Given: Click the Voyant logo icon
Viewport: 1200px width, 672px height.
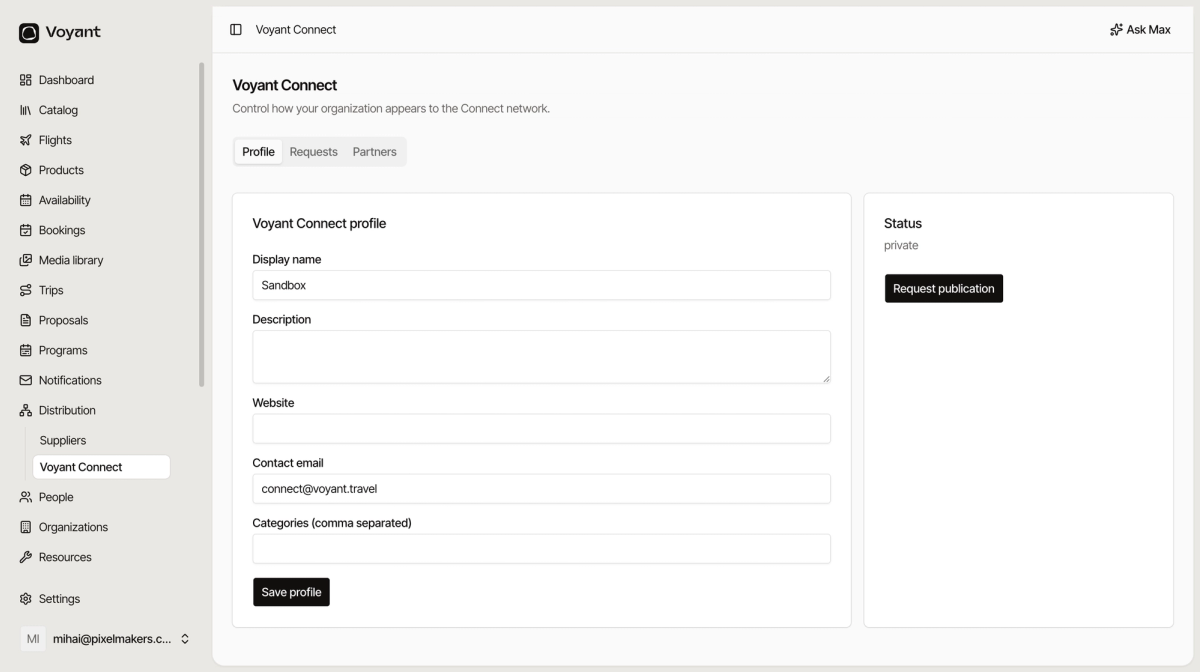Looking at the screenshot, I should [29, 33].
